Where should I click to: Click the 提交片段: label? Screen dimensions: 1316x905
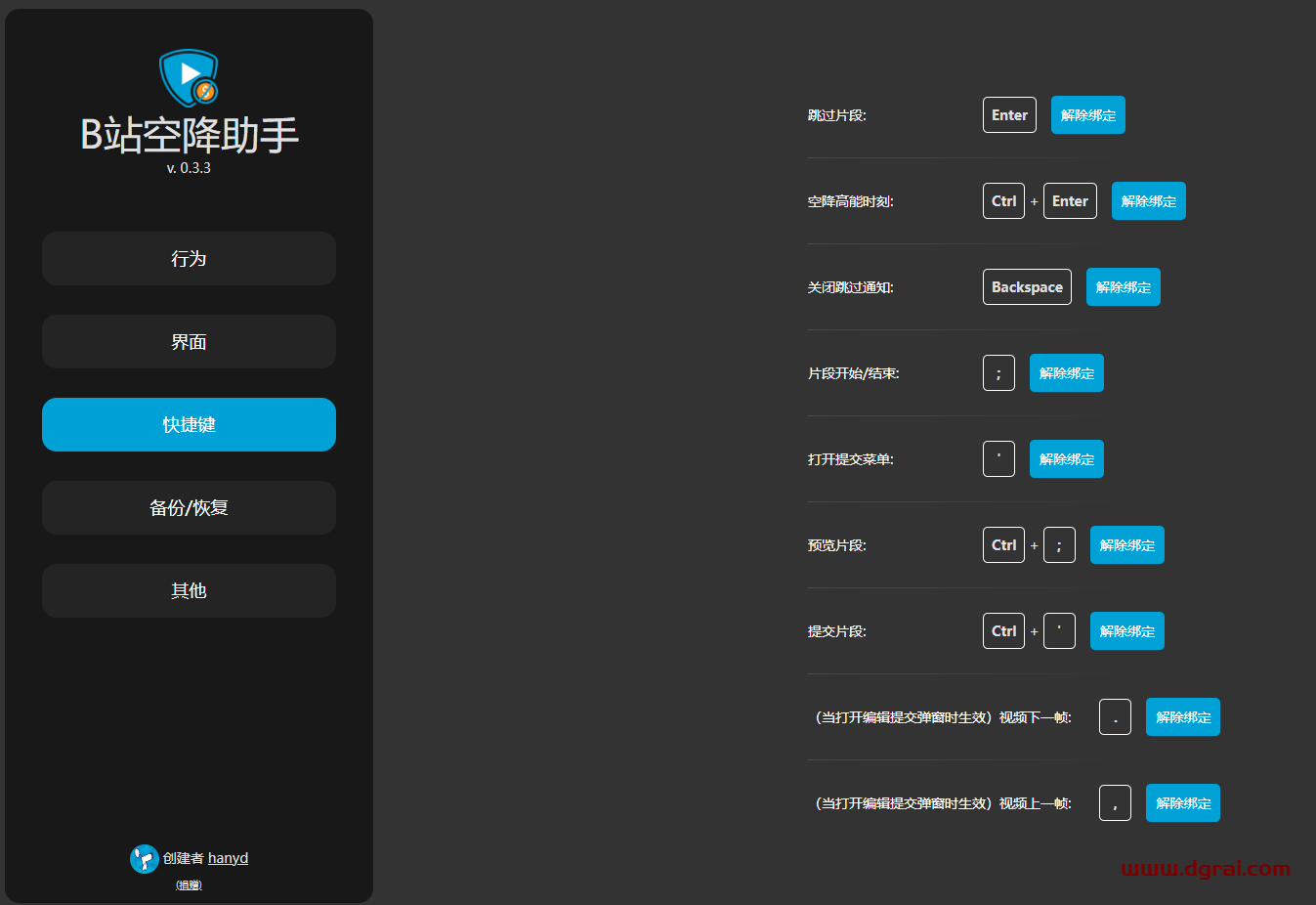[x=837, y=631]
